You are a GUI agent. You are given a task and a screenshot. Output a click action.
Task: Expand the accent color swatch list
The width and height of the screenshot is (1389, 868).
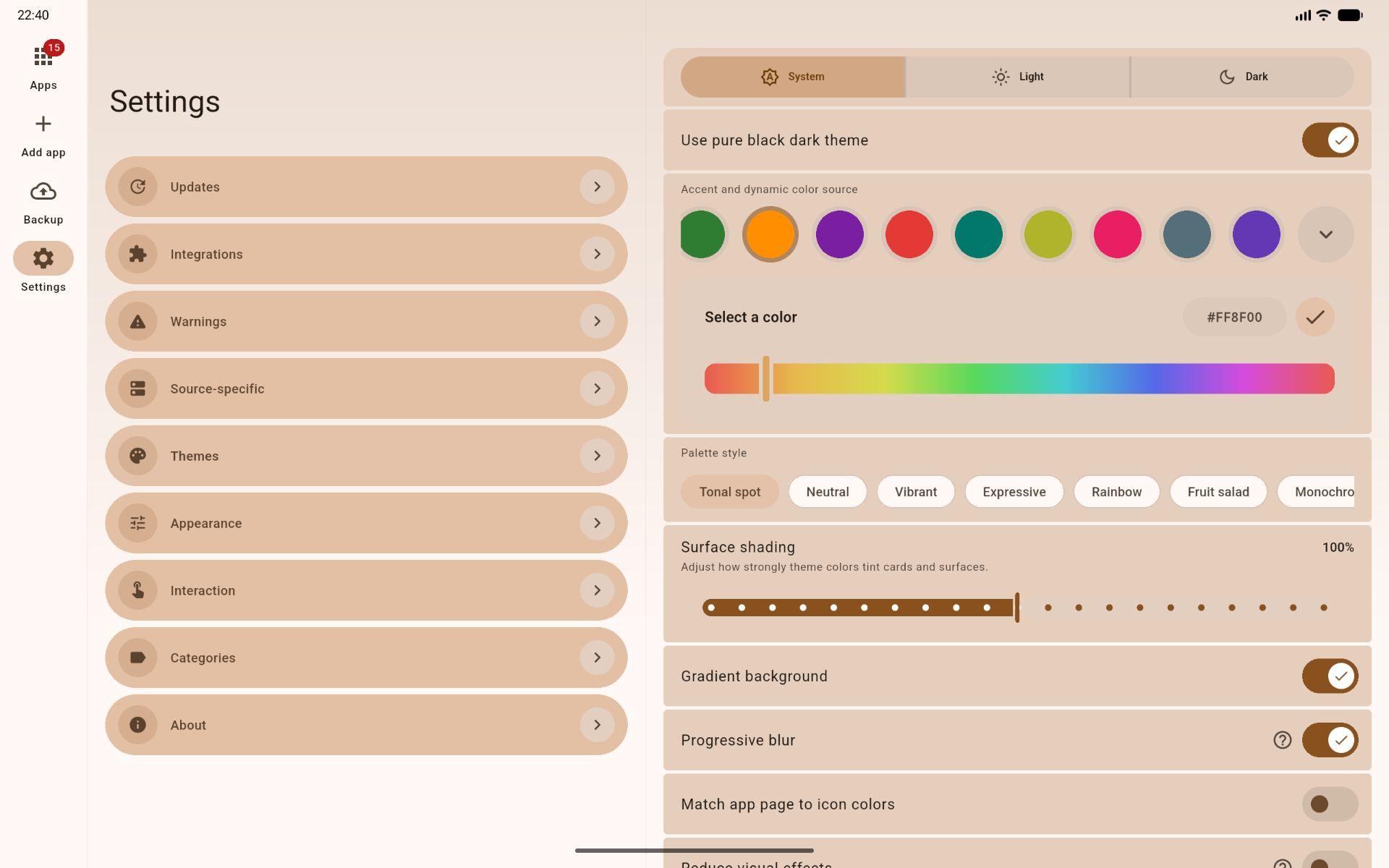(x=1325, y=234)
